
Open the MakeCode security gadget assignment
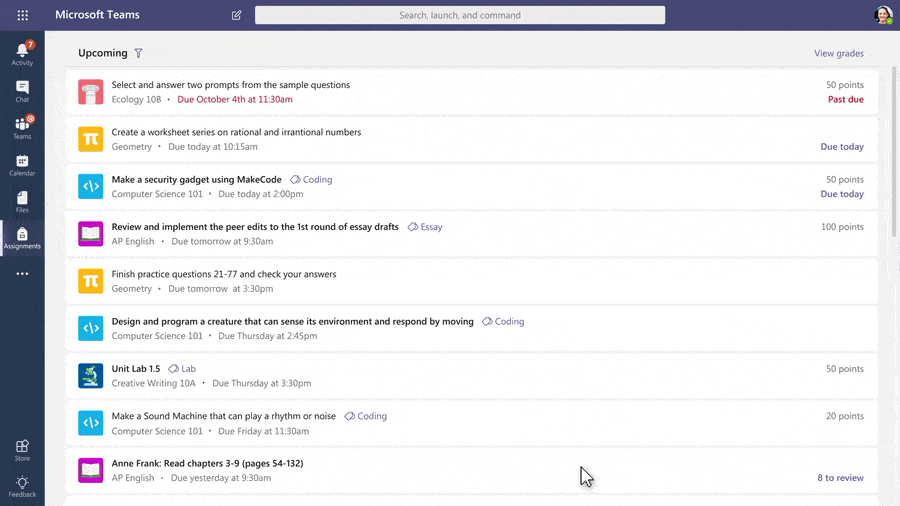197,180
